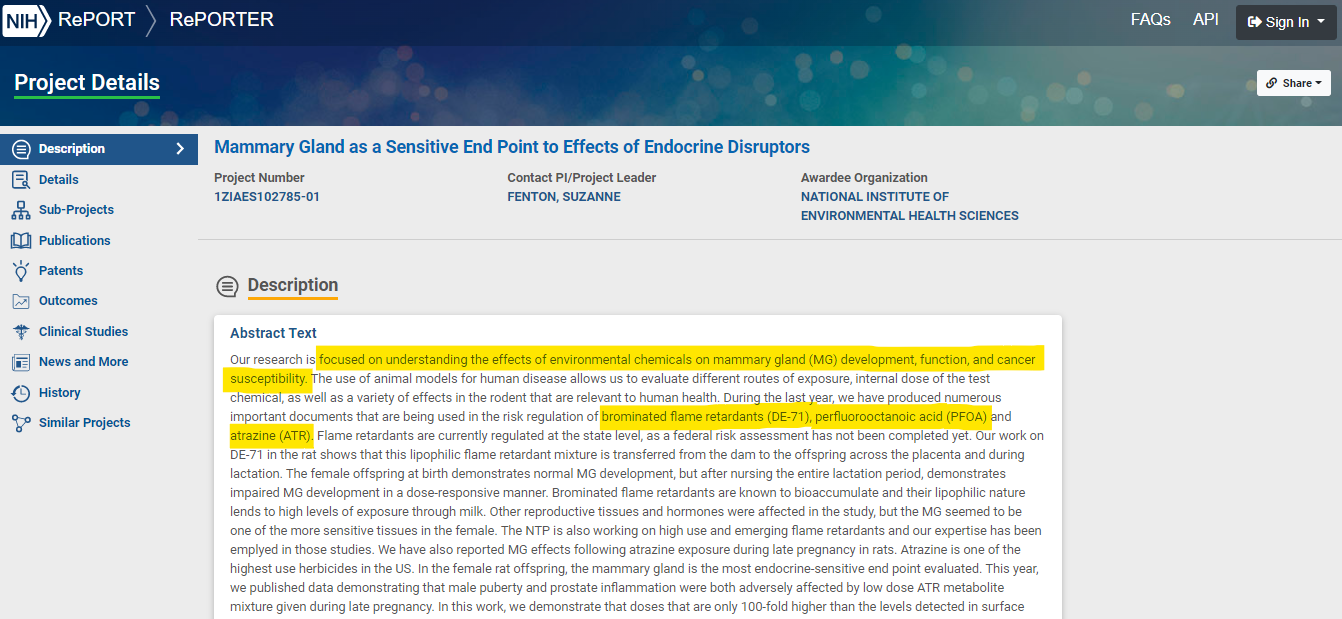Select the Description sidebar tab
Screen dimensions: 1342x619
tap(99, 149)
